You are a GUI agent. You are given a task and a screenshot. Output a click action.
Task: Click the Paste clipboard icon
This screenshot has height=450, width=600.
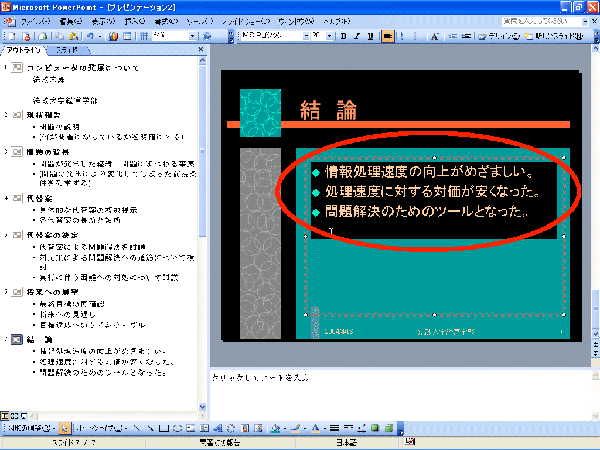tap(73, 36)
